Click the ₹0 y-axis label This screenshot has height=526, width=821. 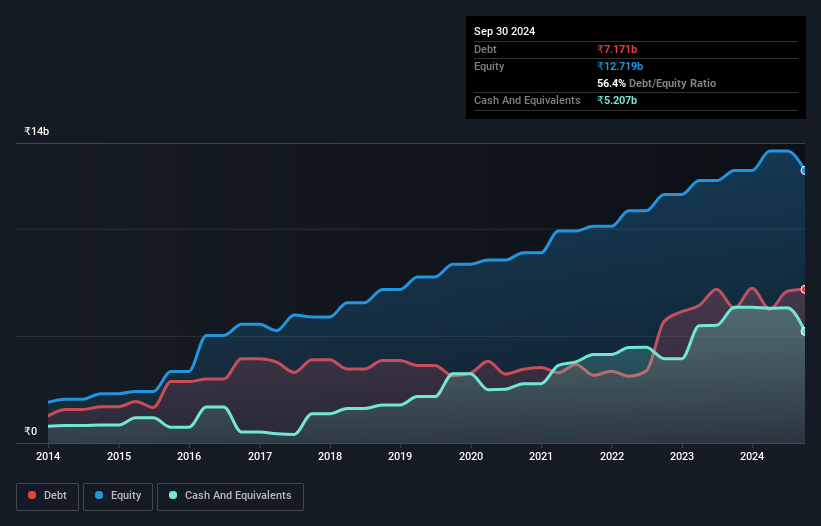pyautogui.click(x=31, y=431)
